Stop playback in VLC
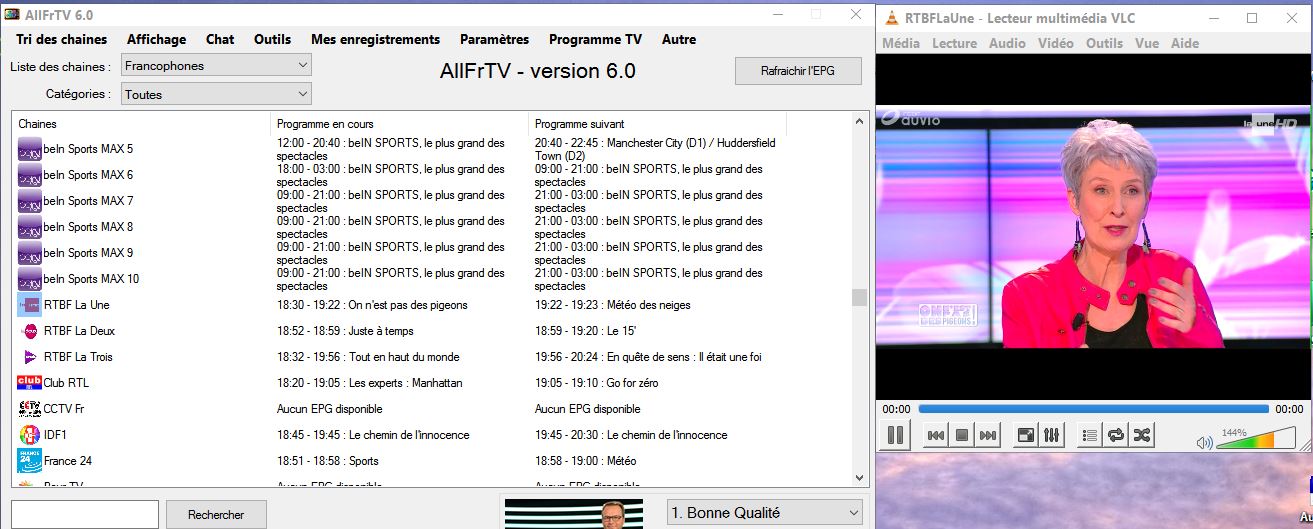Viewport: 1313px width, 529px height. click(962, 436)
